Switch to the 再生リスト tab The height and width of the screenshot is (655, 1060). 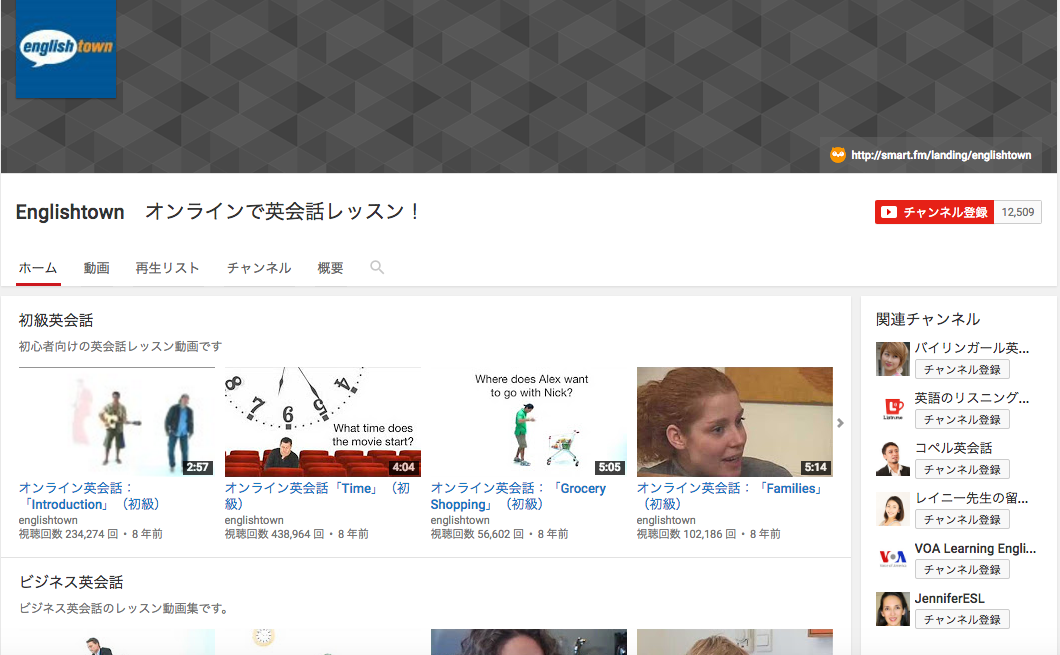167,268
